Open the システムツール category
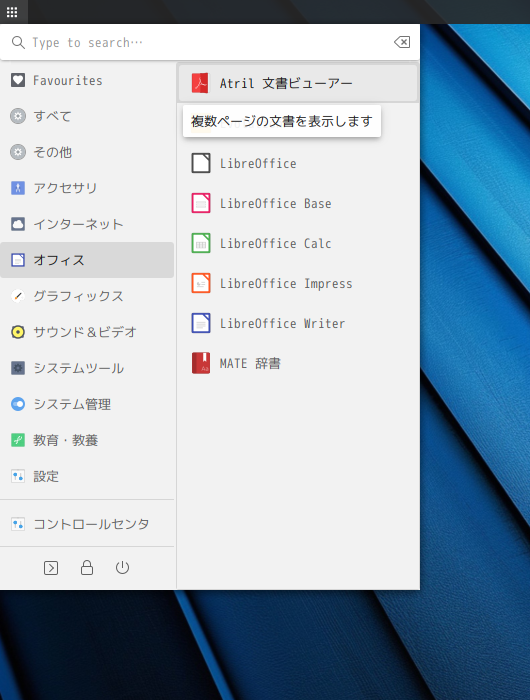The height and width of the screenshot is (700, 530). coord(87,368)
